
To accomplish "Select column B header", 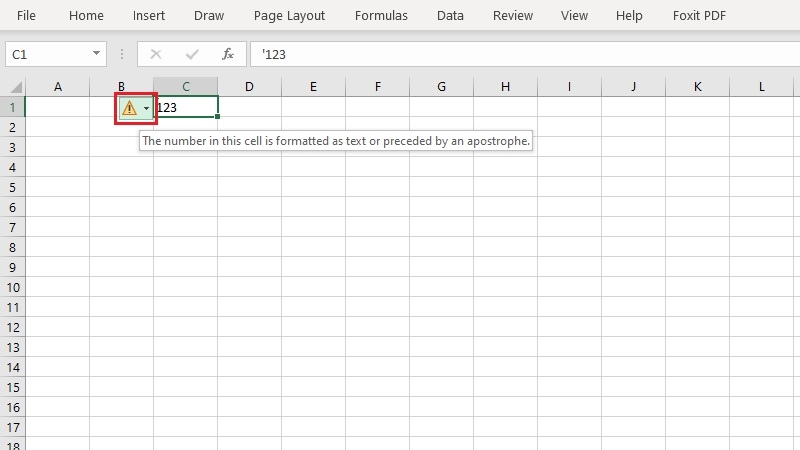I will point(121,87).
